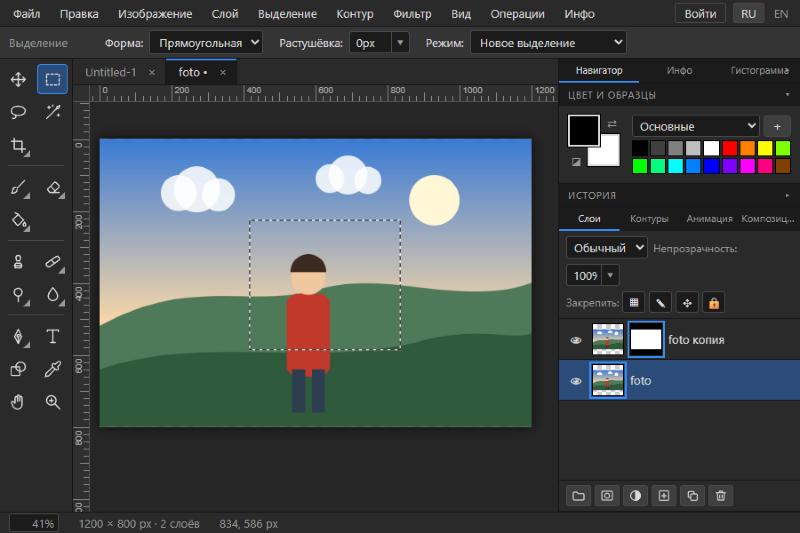Viewport: 800px width, 533px height.
Task: Toggle lock image pixels brush
Action: click(661, 303)
